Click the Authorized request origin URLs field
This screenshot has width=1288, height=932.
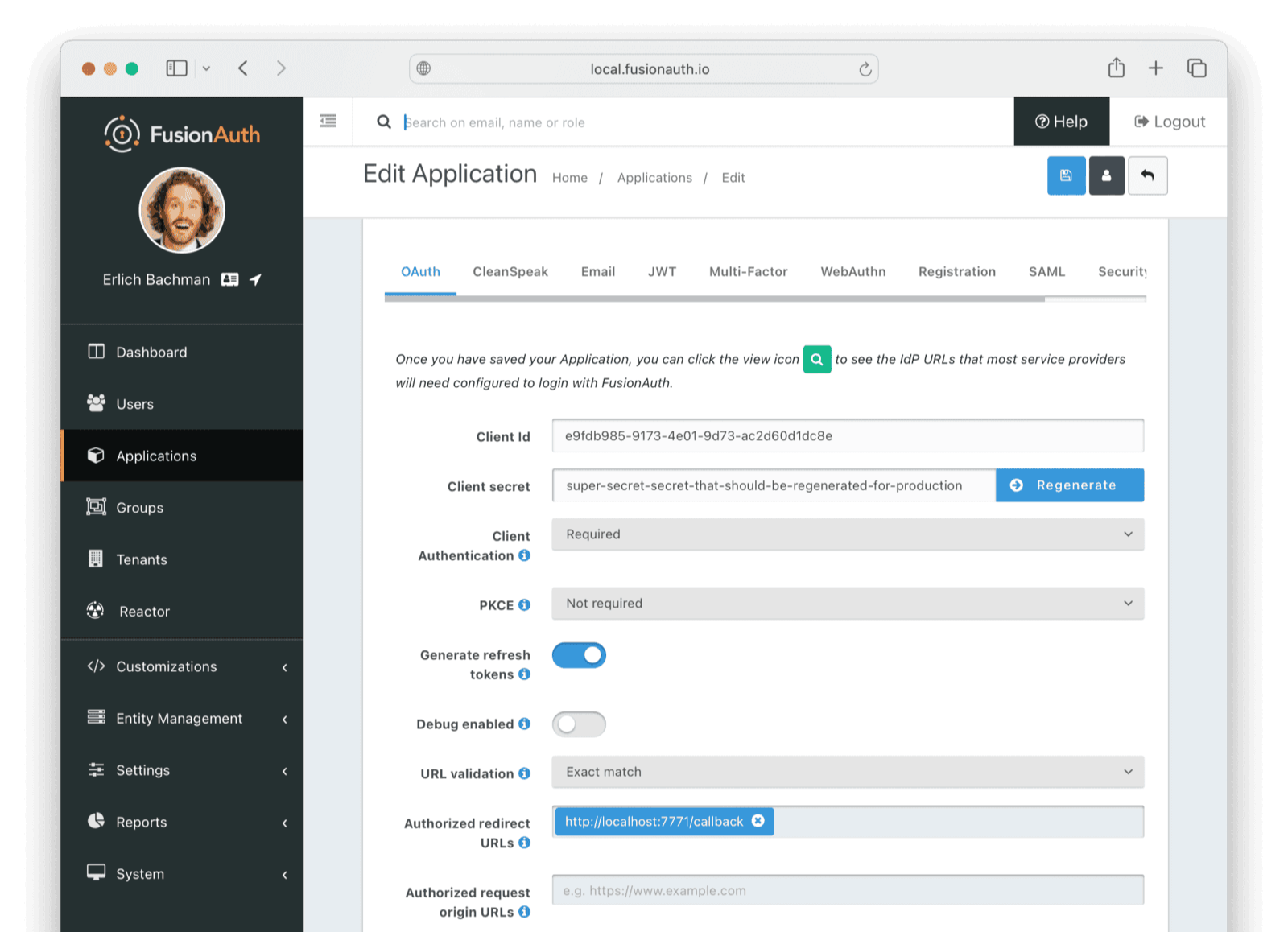pyautogui.click(x=848, y=890)
